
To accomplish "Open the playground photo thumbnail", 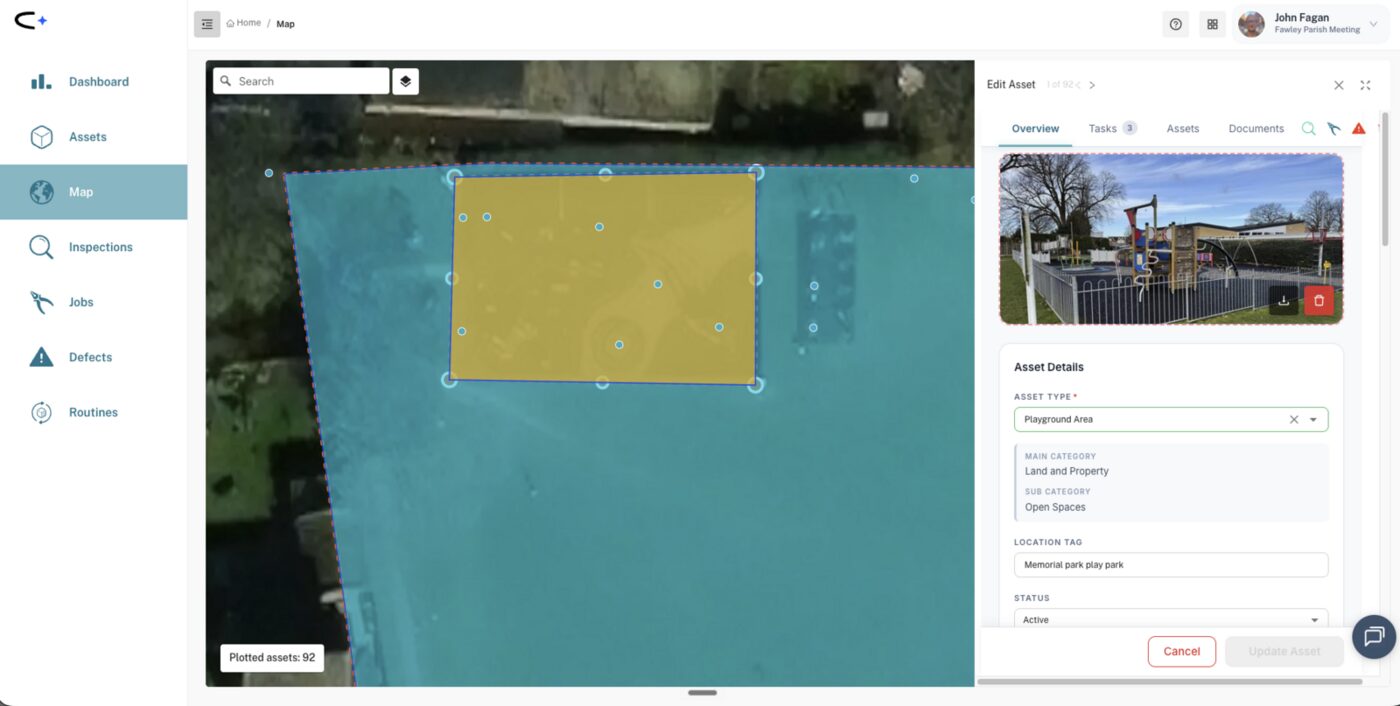I will [1171, 239].
